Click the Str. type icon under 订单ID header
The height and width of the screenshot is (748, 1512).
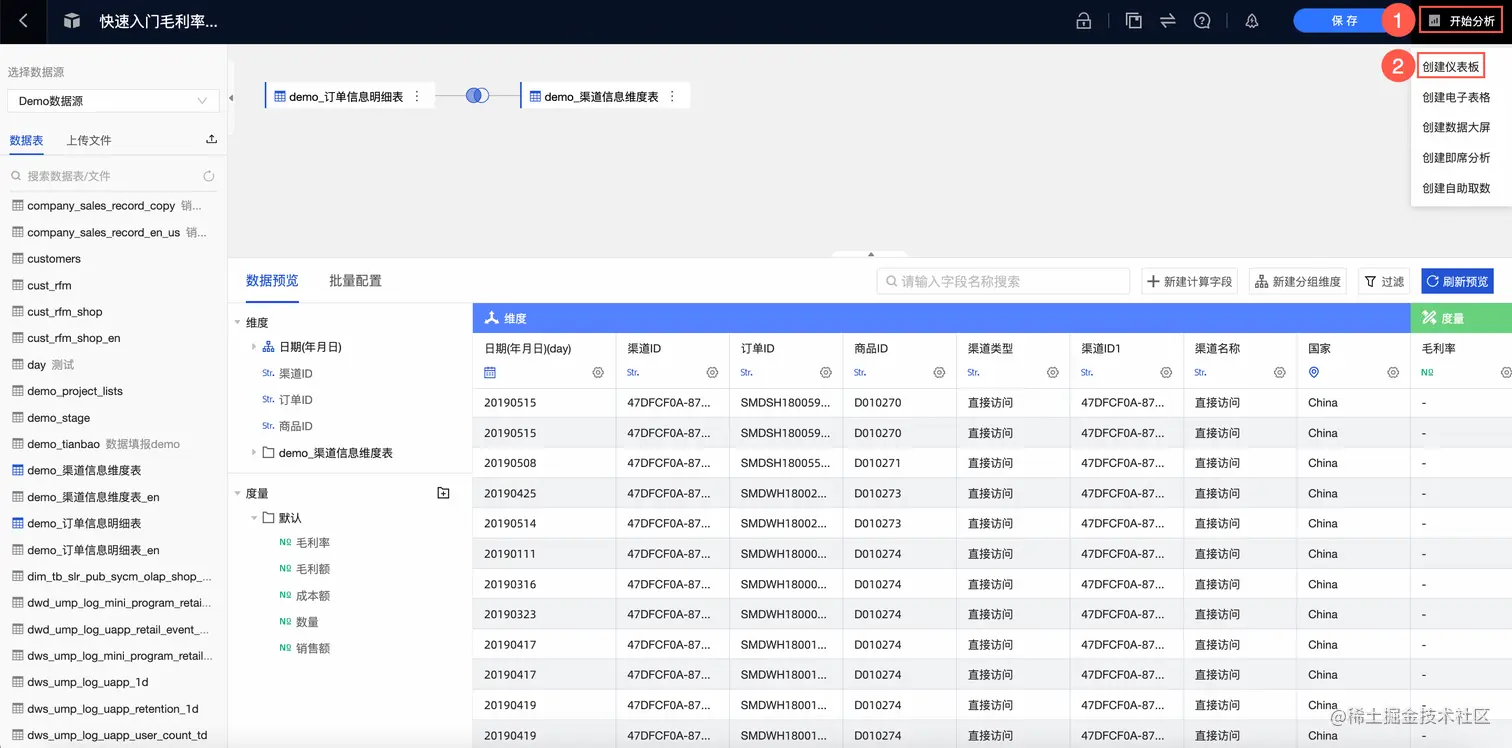pos(747,372)
